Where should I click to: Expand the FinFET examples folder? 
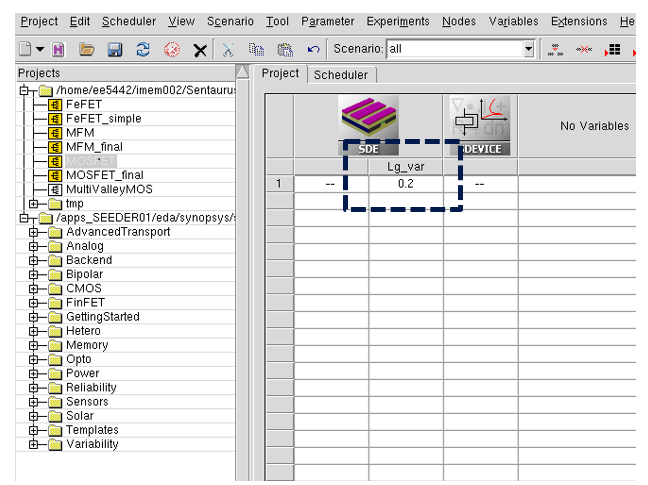click(33, 303)
